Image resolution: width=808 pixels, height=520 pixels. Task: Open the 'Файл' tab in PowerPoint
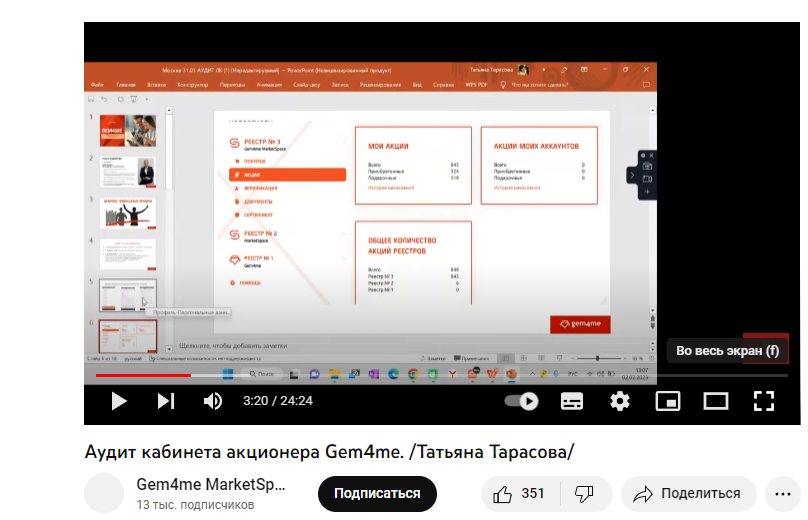[x=97, y=85]
